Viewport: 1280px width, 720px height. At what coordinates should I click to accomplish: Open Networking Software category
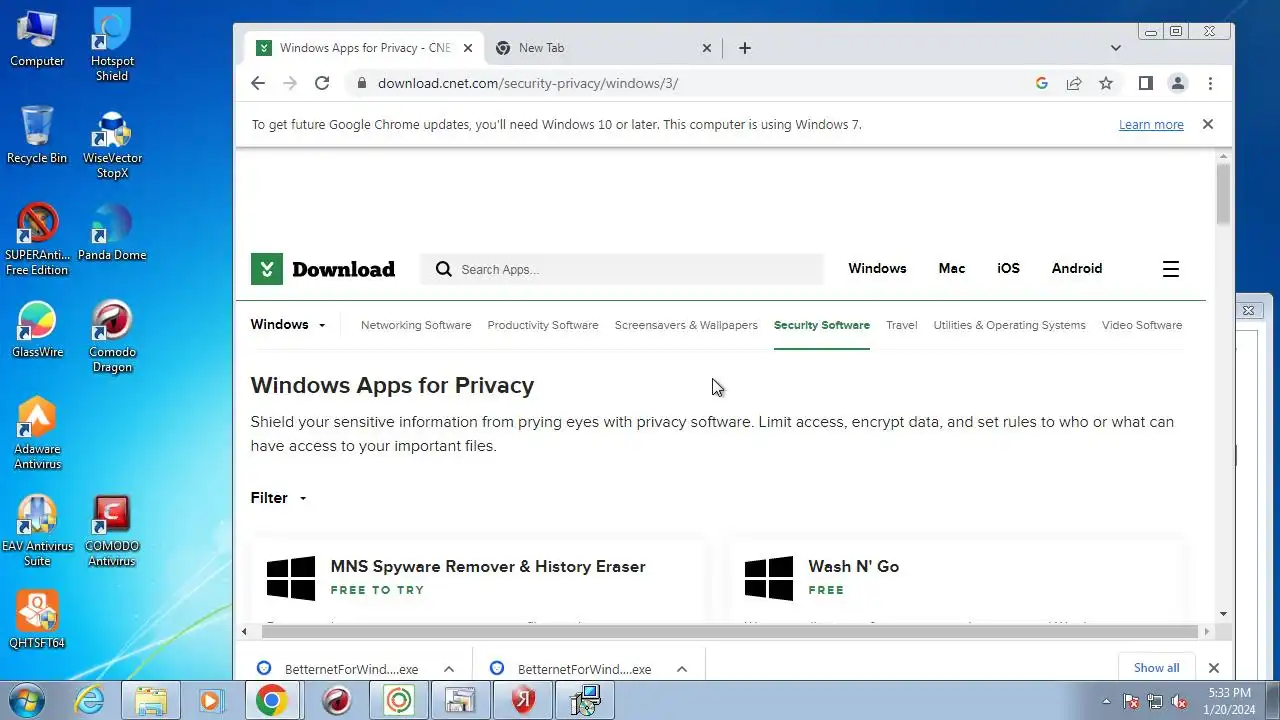pos(416,325)
